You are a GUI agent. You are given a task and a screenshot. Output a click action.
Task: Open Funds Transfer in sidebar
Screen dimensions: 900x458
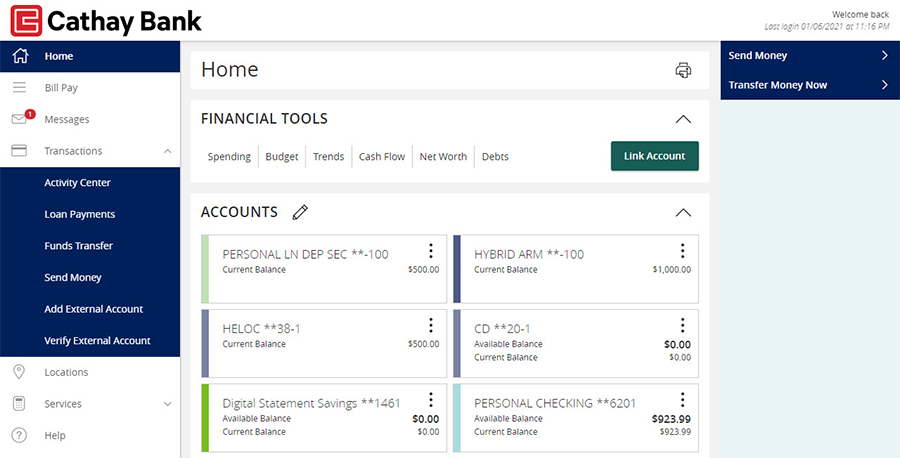click(79, 246)
